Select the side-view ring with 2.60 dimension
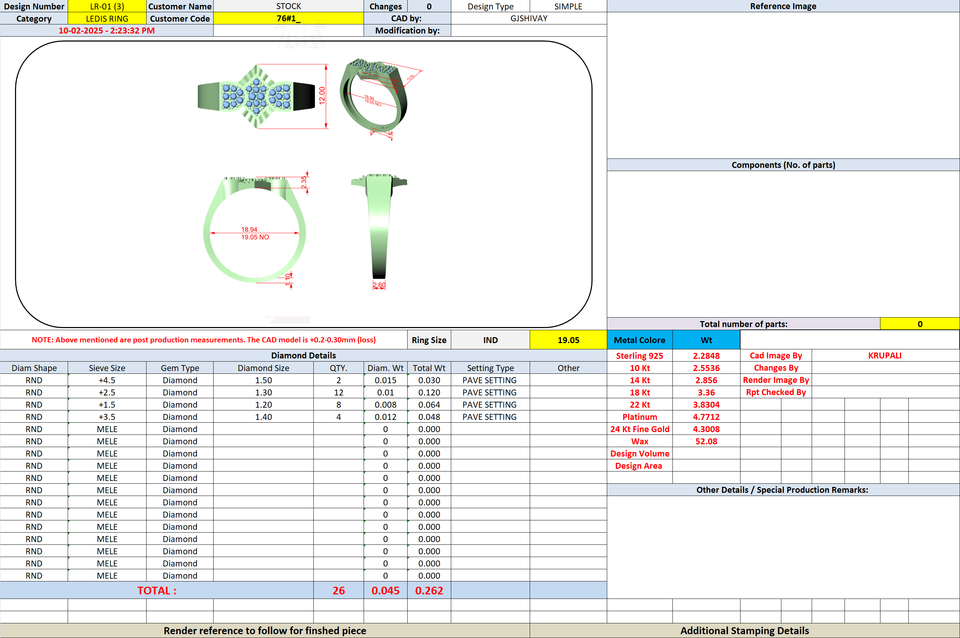The width and height of the screenshot is (960, 638). 380,231
